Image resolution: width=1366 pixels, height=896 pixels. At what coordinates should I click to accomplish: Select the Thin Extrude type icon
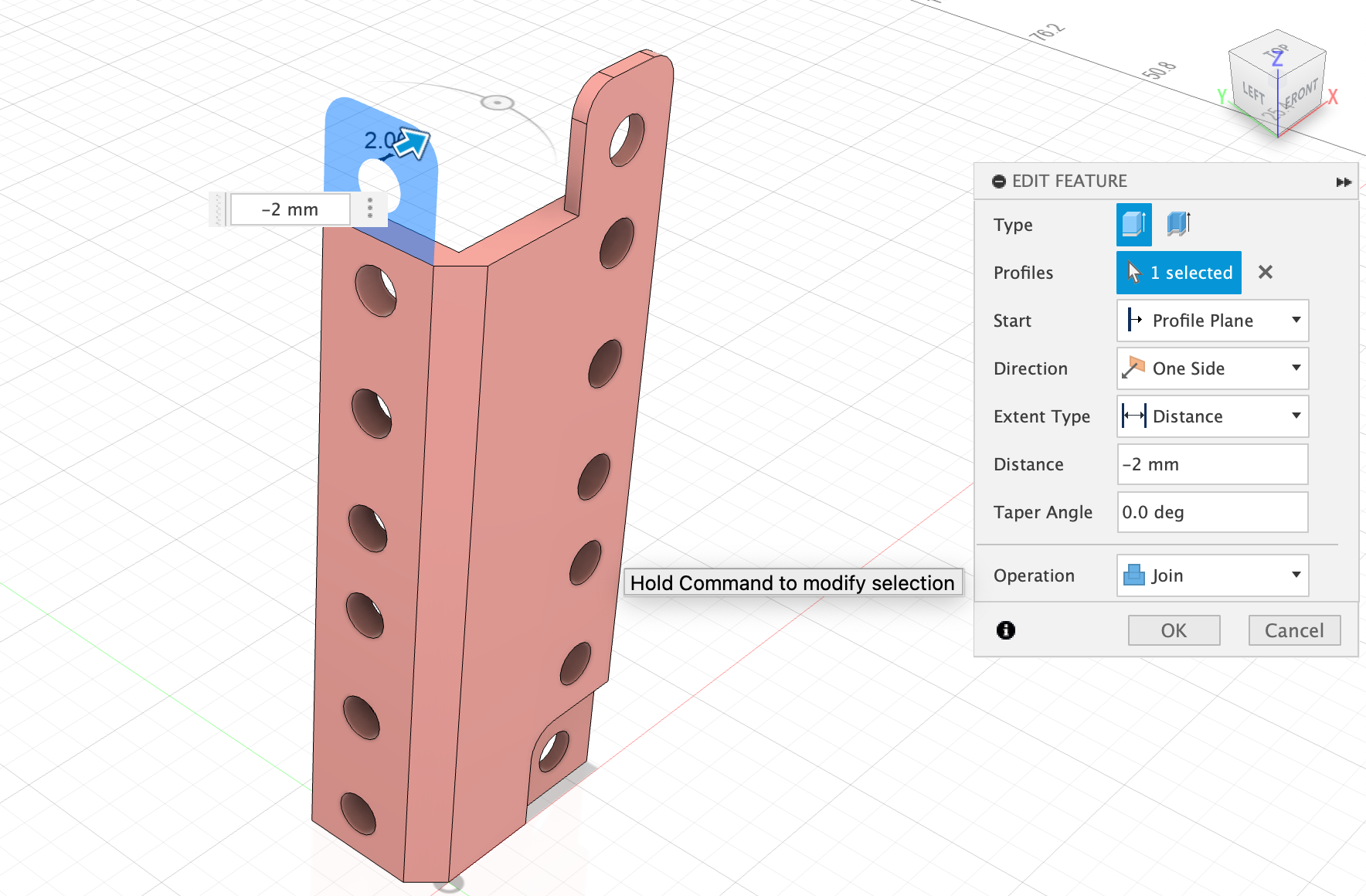pos(1178,225)
